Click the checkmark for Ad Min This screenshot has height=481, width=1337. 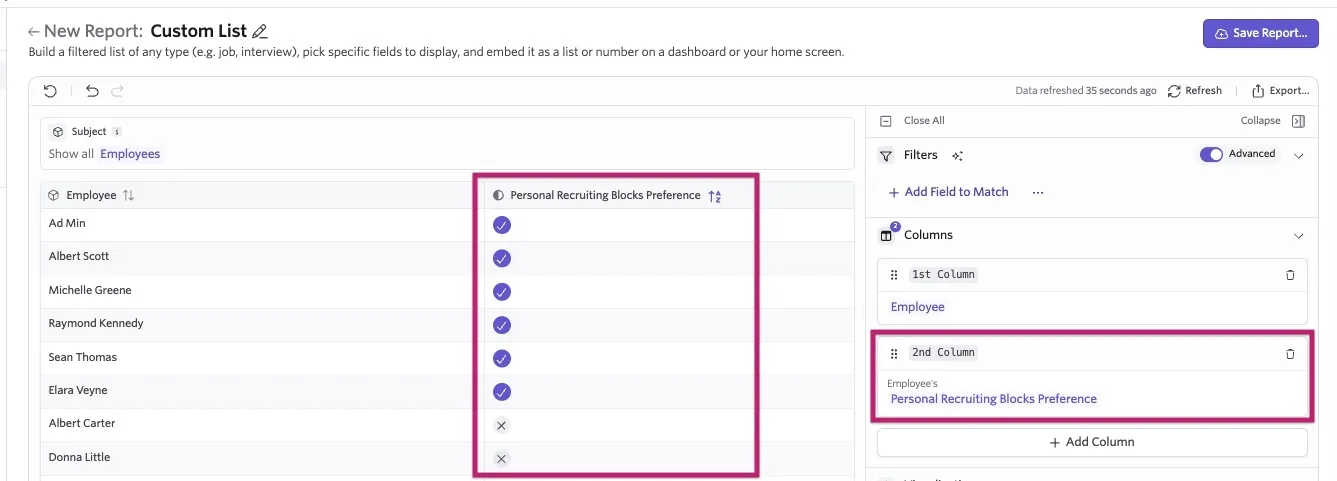[x=502, y=225]
